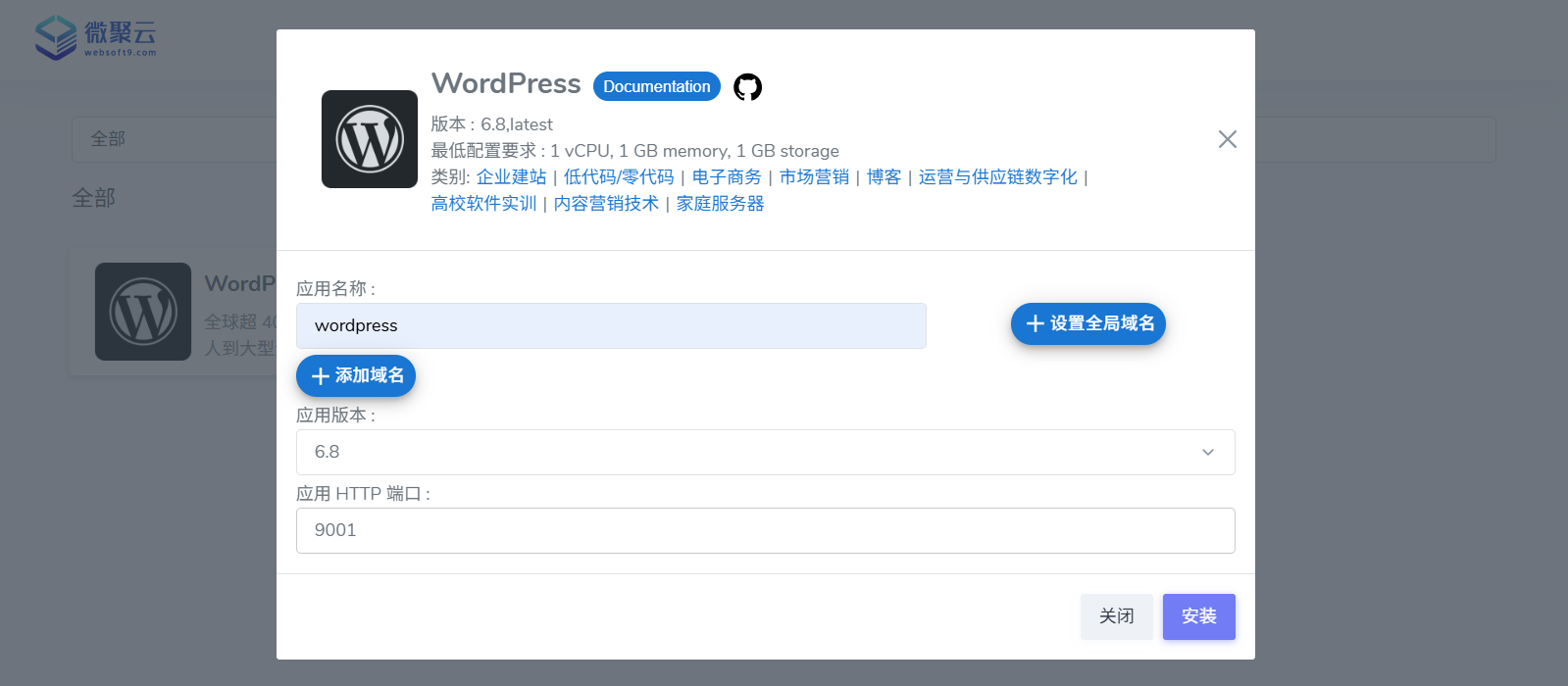Expand the 应用版本 6.8 dropdown

point(765,452)
